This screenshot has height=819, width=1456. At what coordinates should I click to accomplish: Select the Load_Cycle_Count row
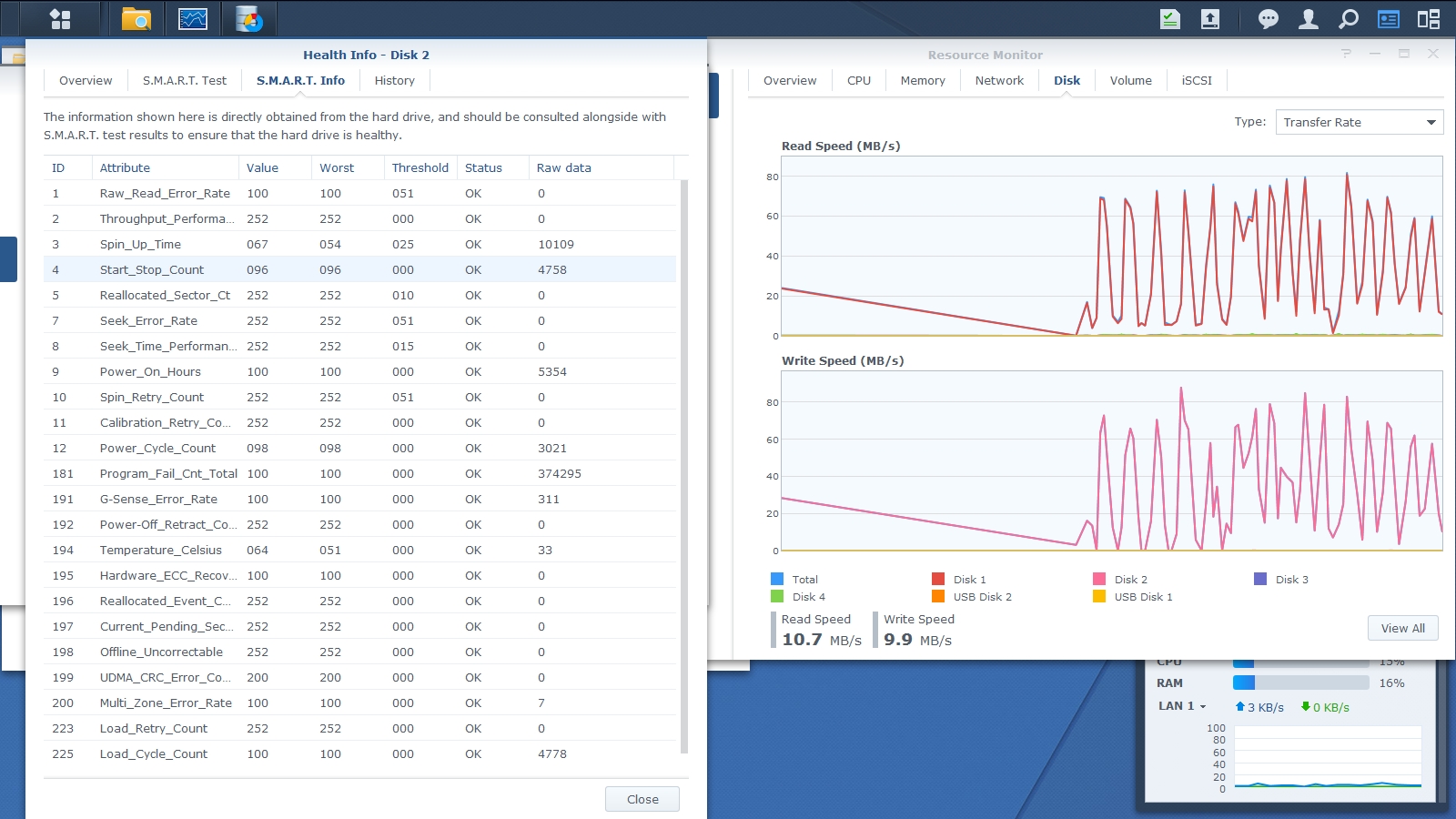359,753
